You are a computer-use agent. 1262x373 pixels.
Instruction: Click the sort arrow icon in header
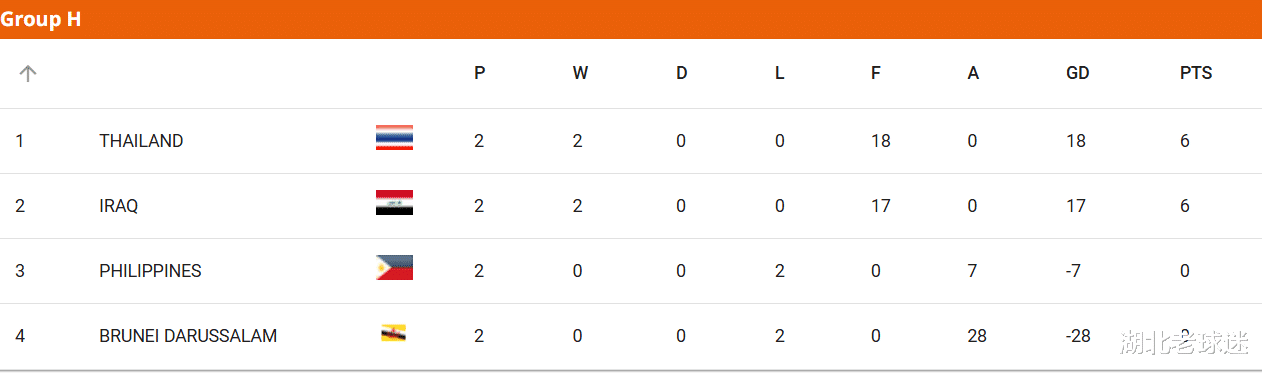click(28, 73)
